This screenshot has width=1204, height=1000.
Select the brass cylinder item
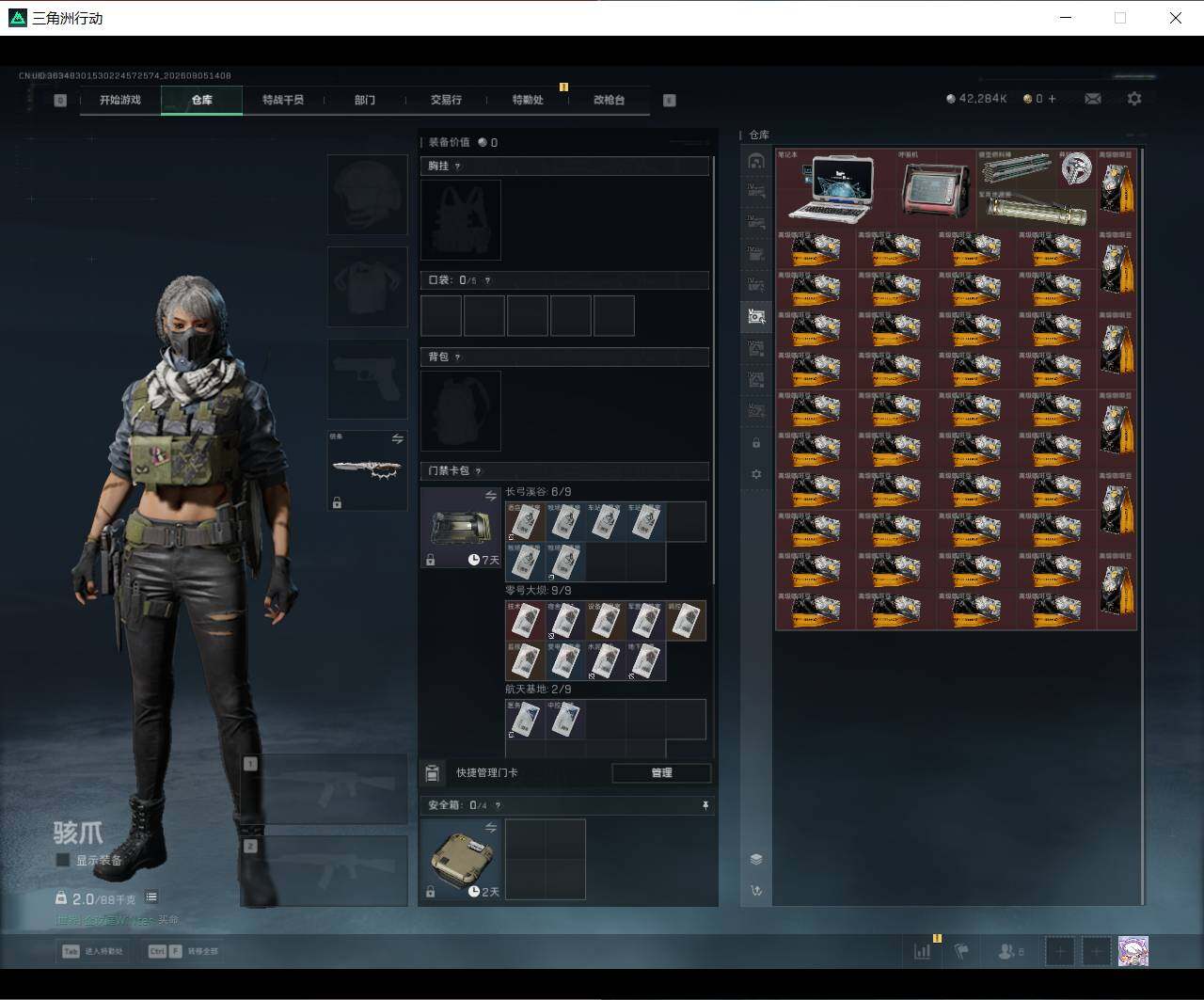point(1037,209)
